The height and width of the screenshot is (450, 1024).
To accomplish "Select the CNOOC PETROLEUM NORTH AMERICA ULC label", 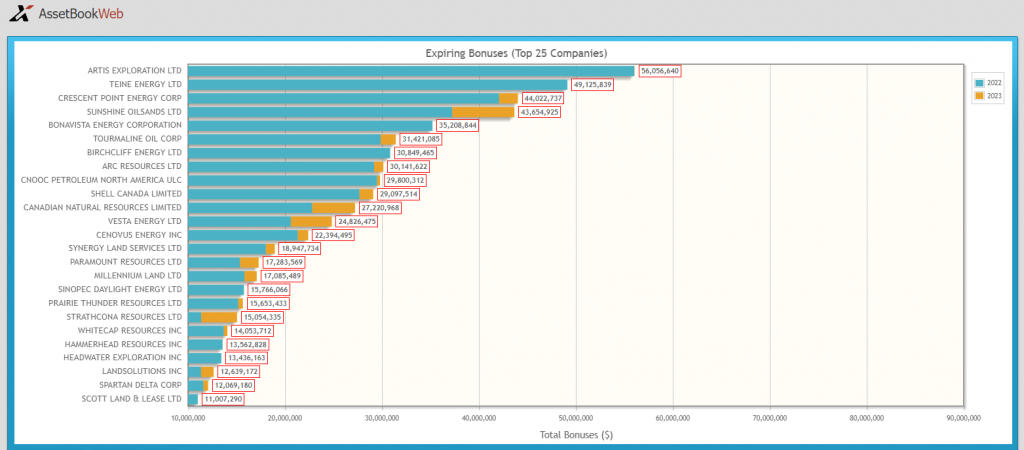I will 102,180.
